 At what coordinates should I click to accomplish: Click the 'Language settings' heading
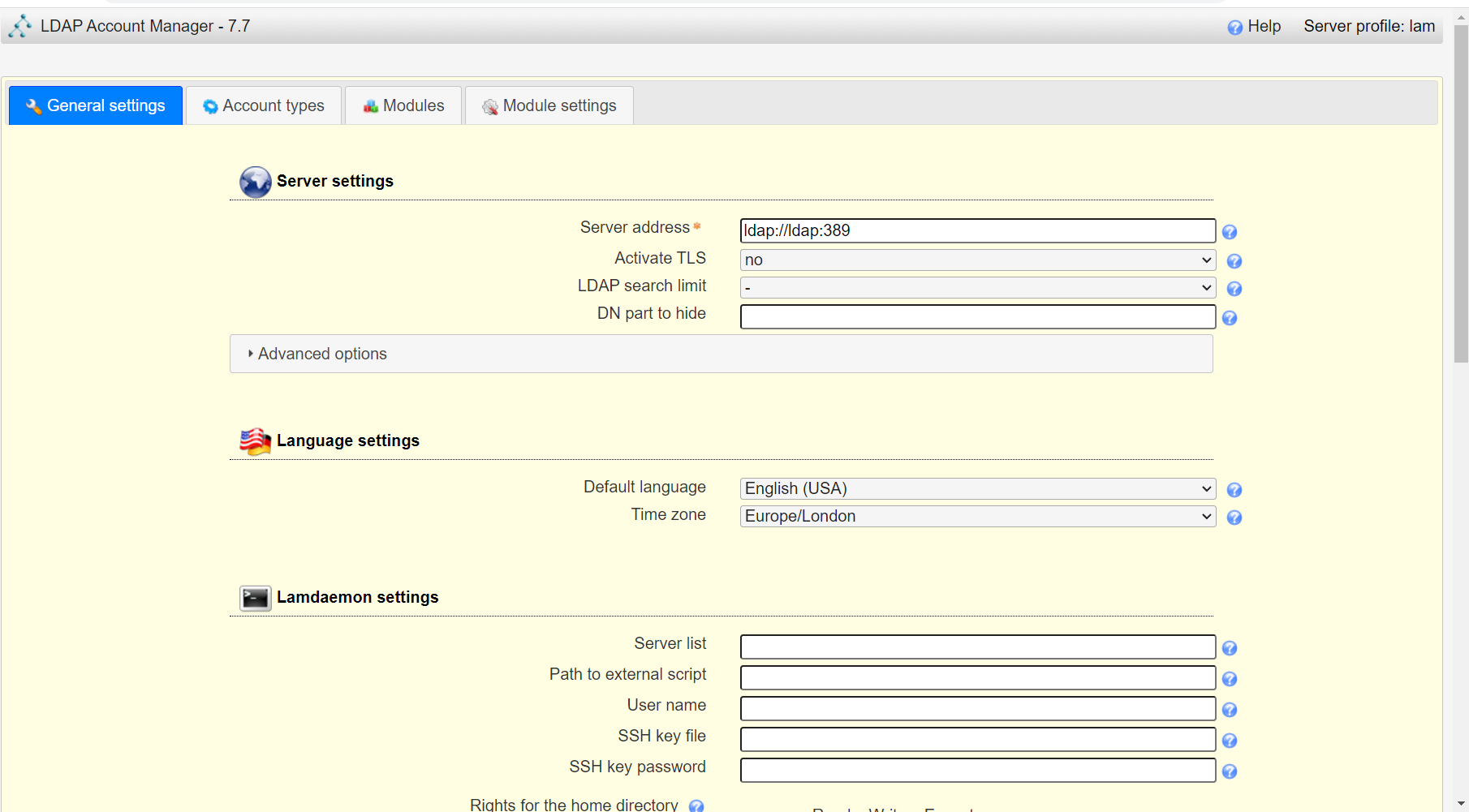pyautogui.click(x=348, y=440)
